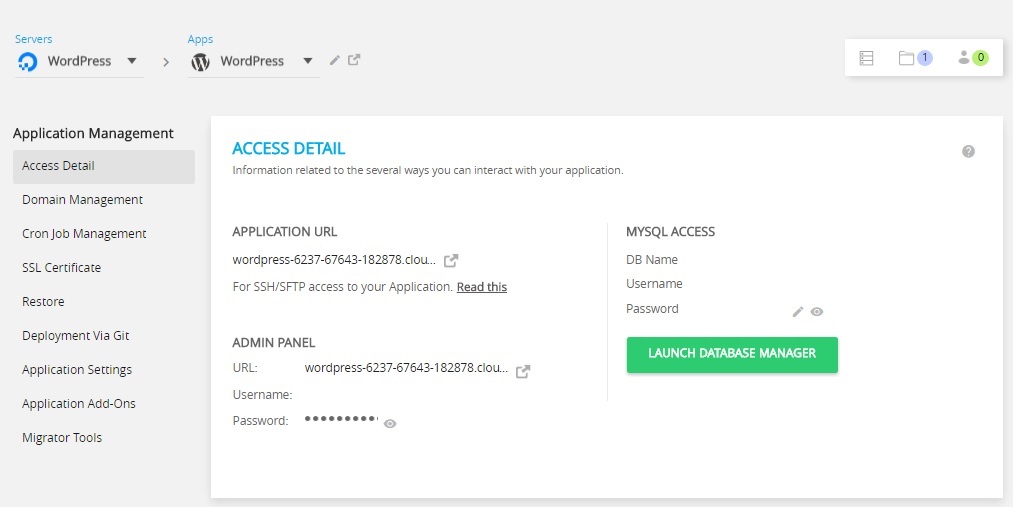Click the servers list icon in top-right panel
Screen dimensions: 1013x507
click(866, 58)
